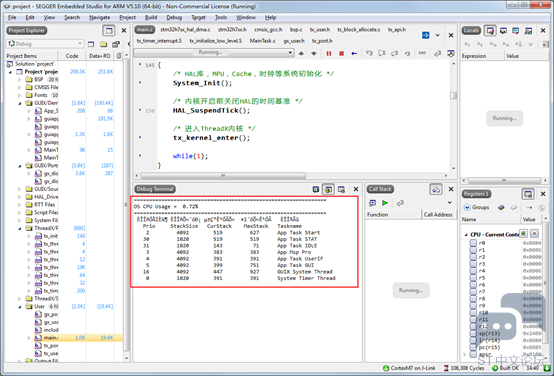
Task: Open the Registers Groups dropdown
Action: pyautogui.click(x=477, y=207)
